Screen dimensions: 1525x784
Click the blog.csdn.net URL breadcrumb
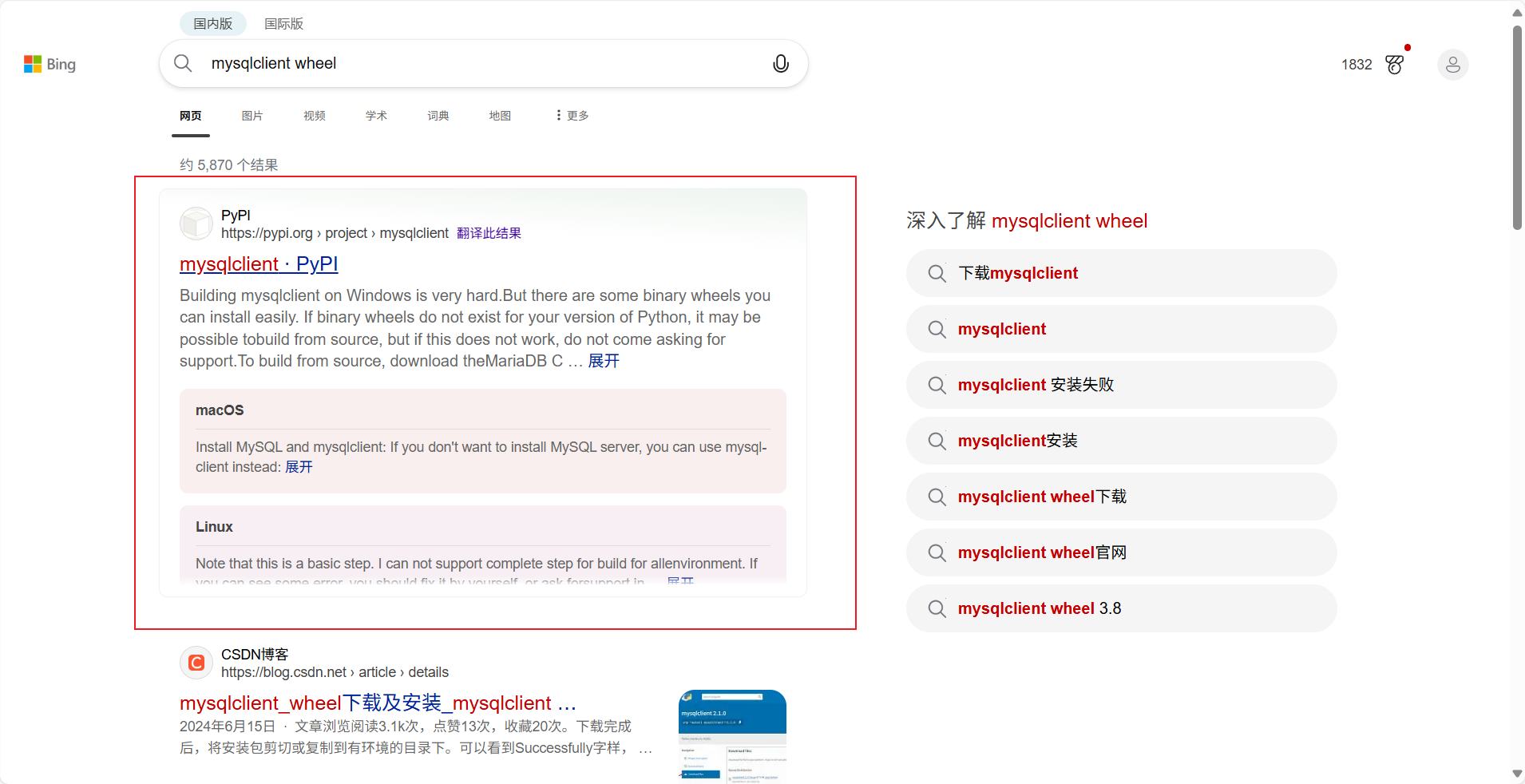point(335,672)
